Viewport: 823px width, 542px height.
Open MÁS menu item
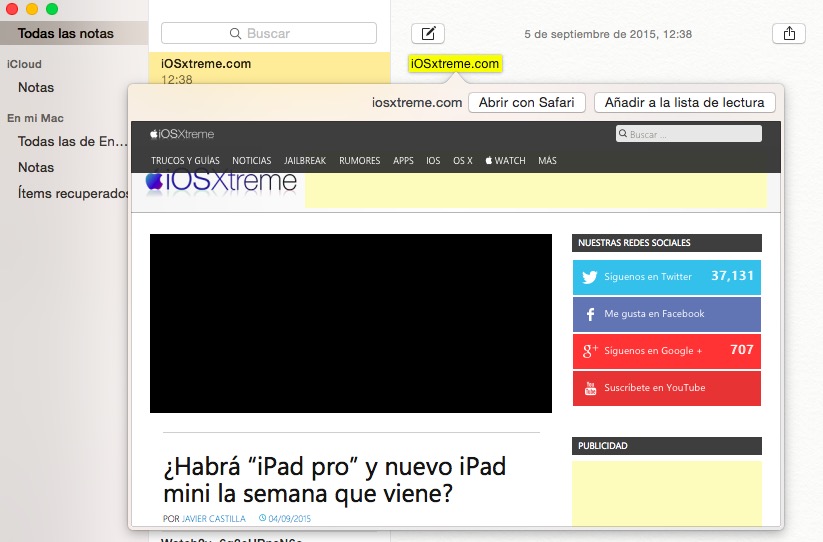pos(547,161)
